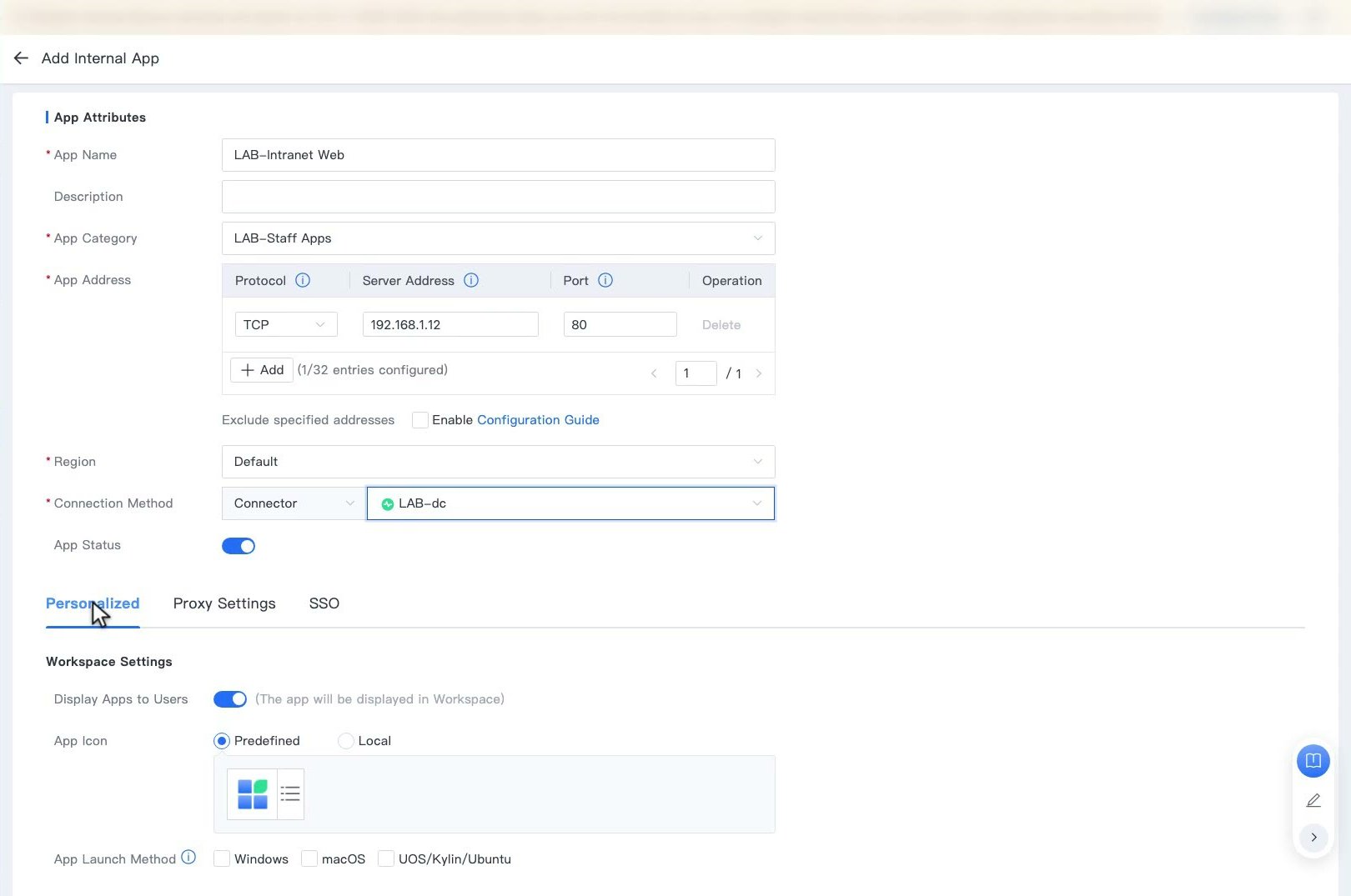Image resolution: width=1351 pixels, height=896 pixels.
Task: Toggle the App Status switch
Action: point(239,546)
